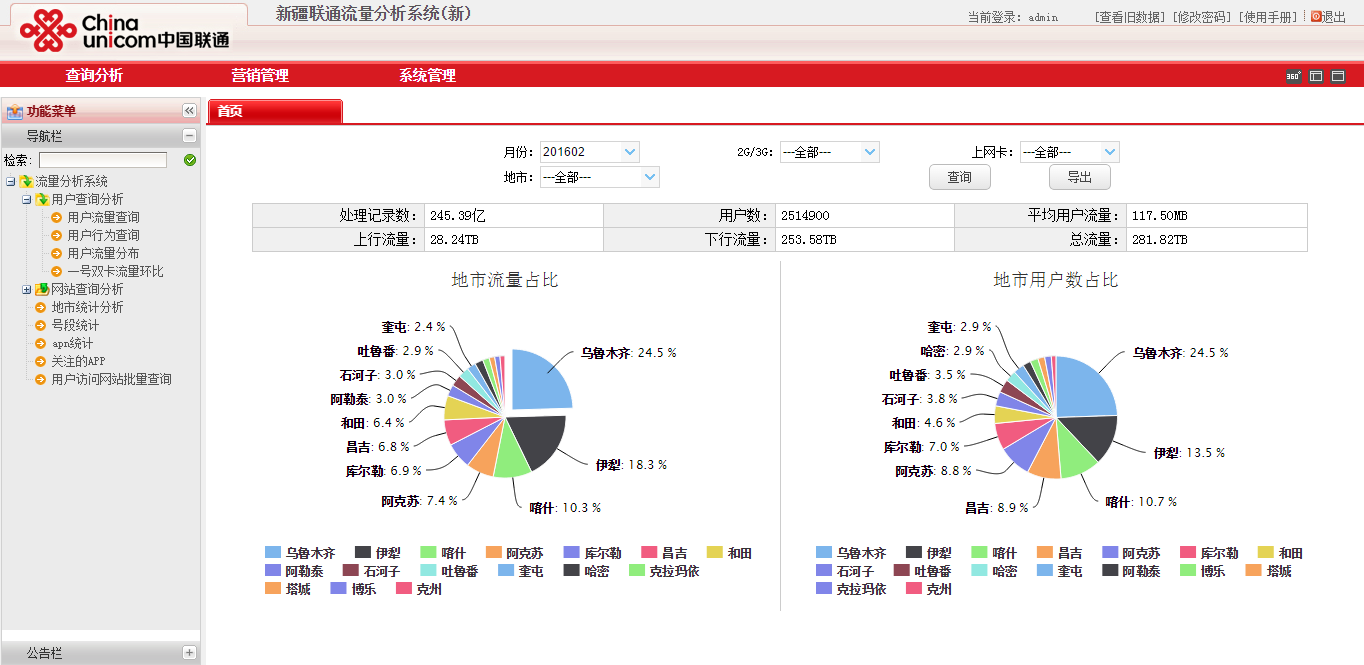Click orange arrow icon beside 号段统计
Viewport: 1364px width, 665px height.
coord(41,325)
